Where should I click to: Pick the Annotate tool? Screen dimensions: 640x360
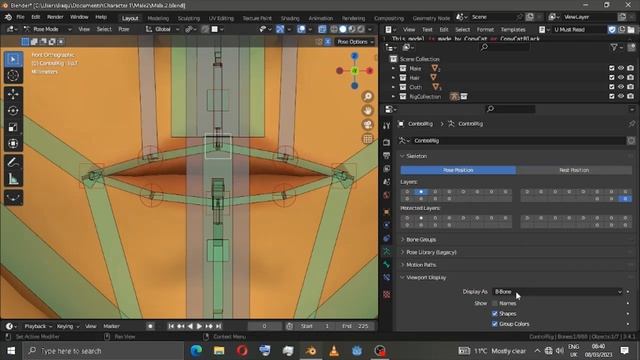pos(13,162)
